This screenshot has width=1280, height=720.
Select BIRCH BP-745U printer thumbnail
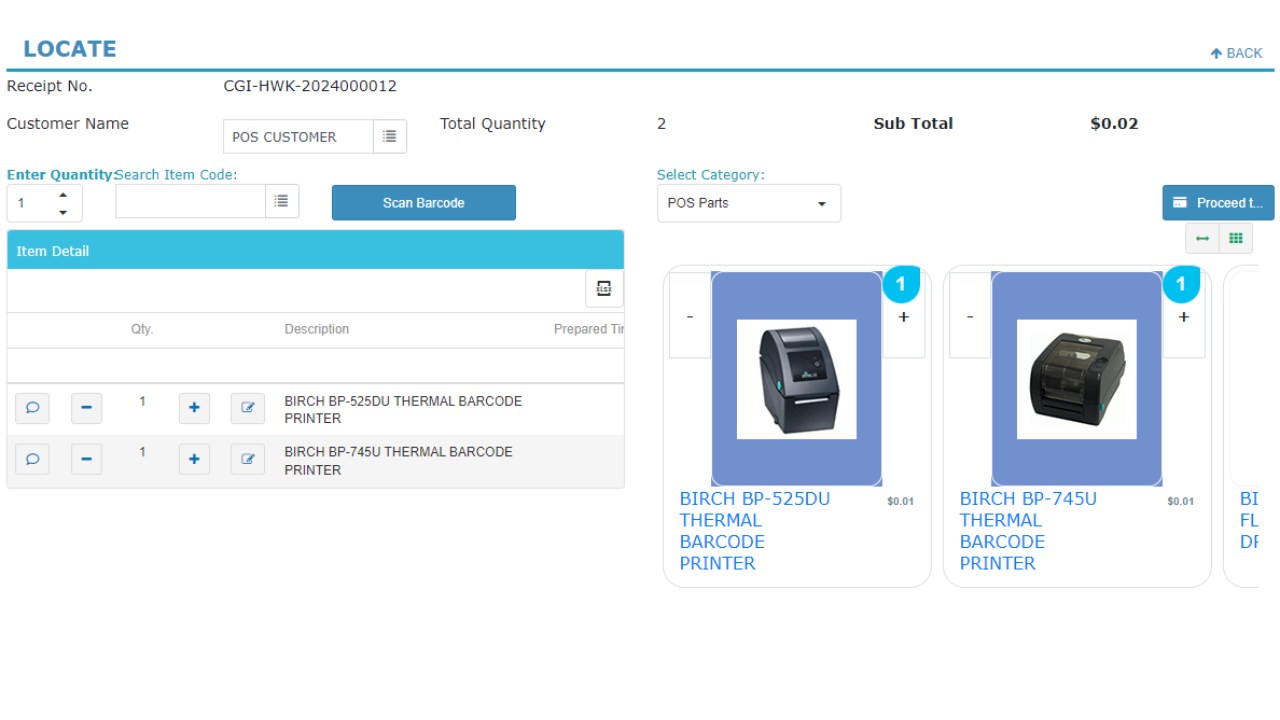pos(1077,379)
